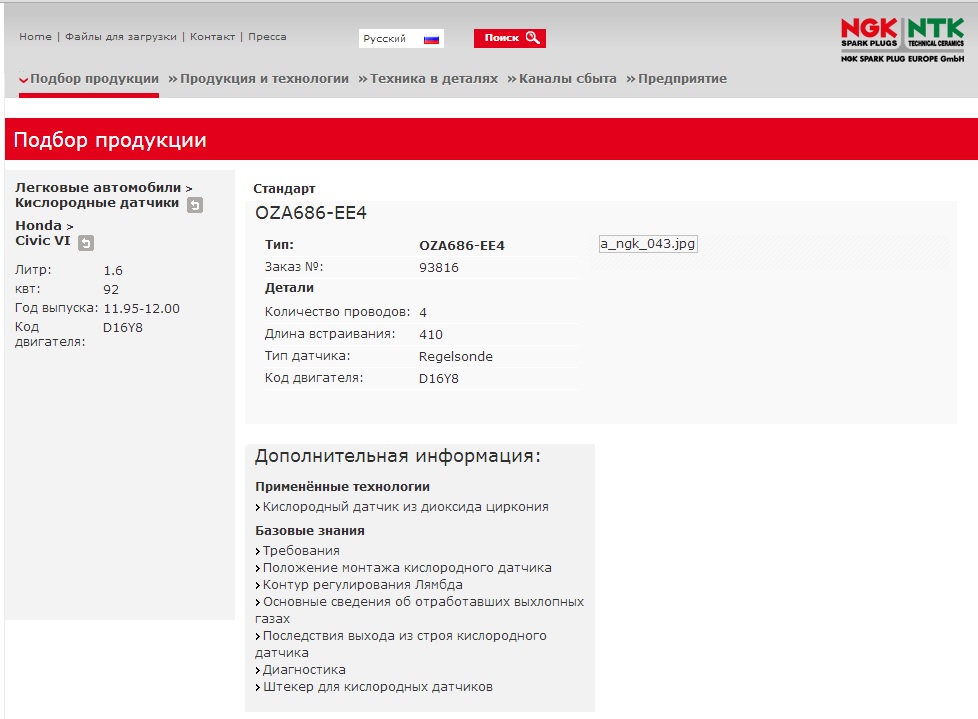
Task: Click the Honda breadcrumb
Action: [x=38, y=225]
